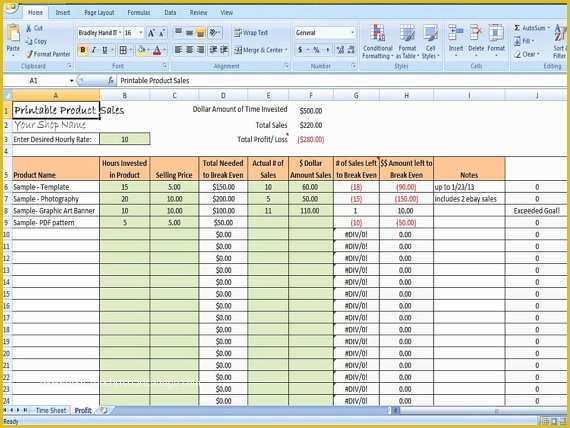
Task: Click Decrease Decimal icon
Action: [x=351, y=50]
